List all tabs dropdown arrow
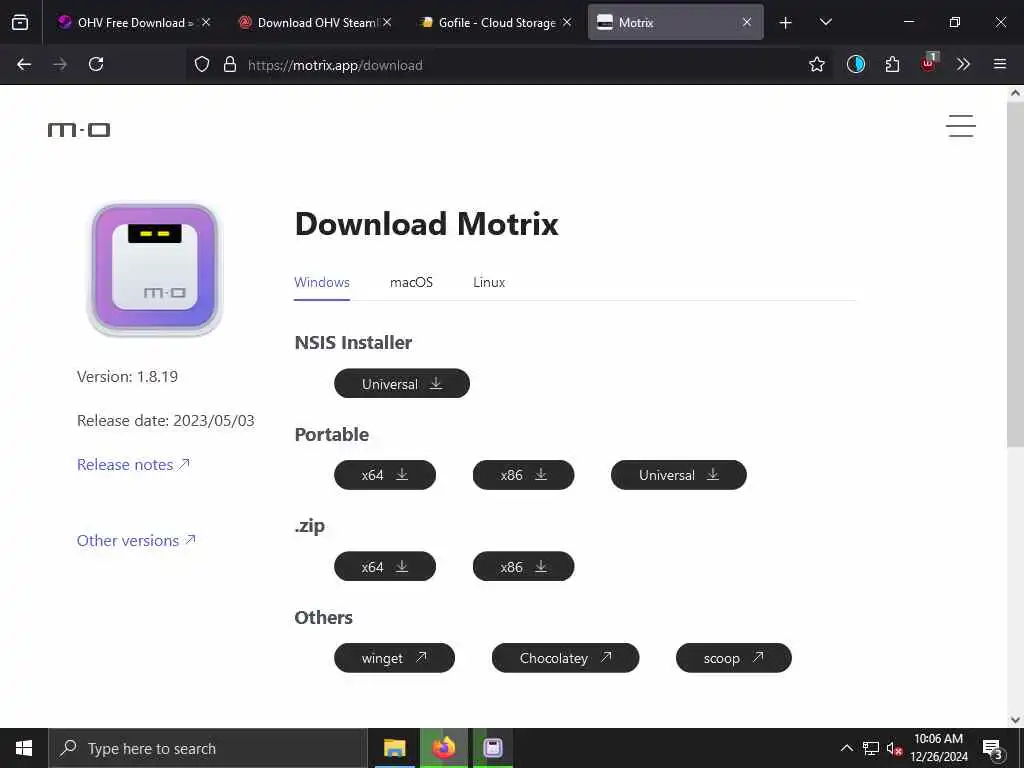The height and width of the screenshot is (768, 1024). pyautogui.click(x=825, y=22)
